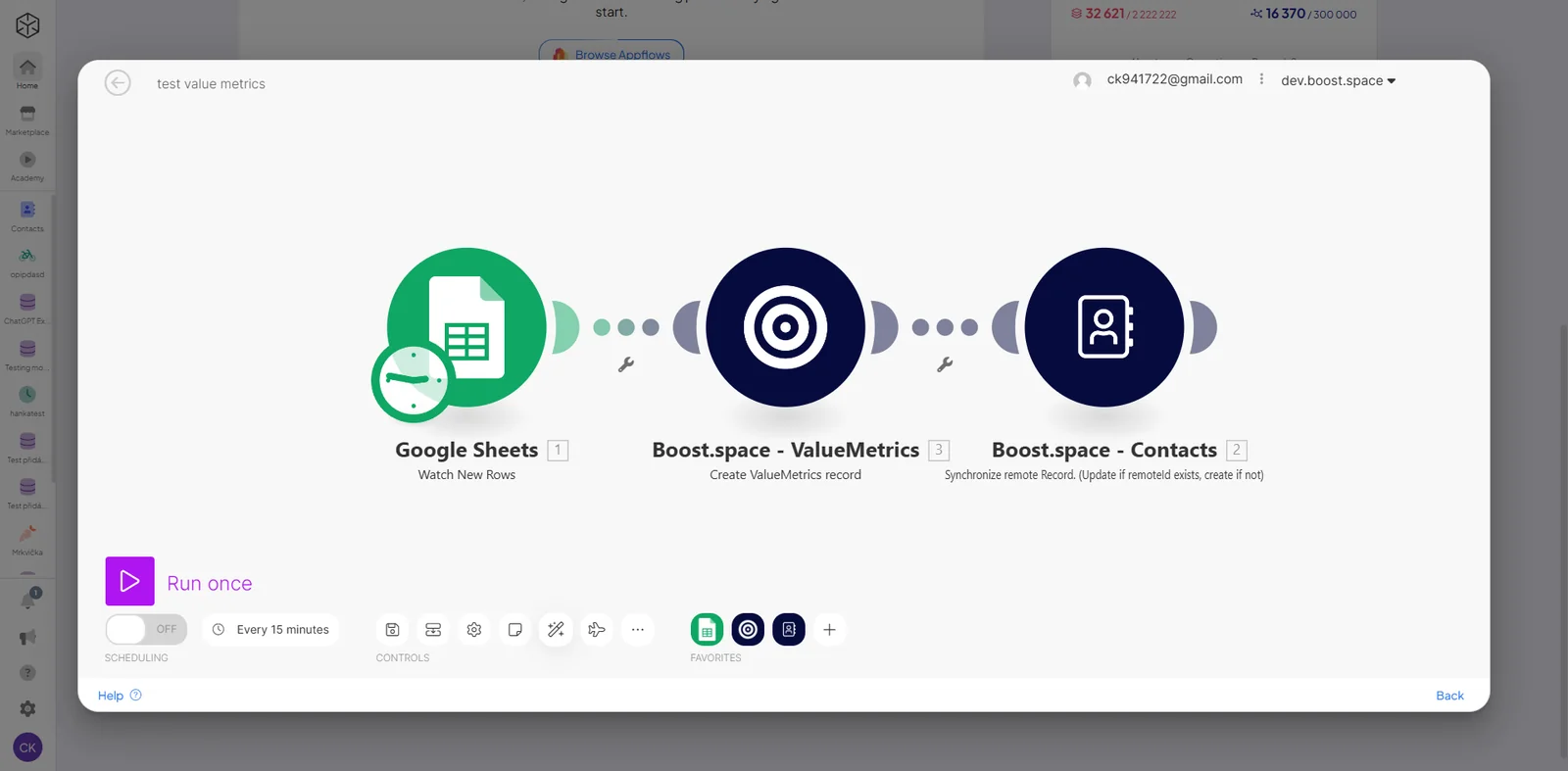Screen dimensions: 1568x771
Task: Select the Boost.space - ValueMetrics label
Action: point(786,450)
